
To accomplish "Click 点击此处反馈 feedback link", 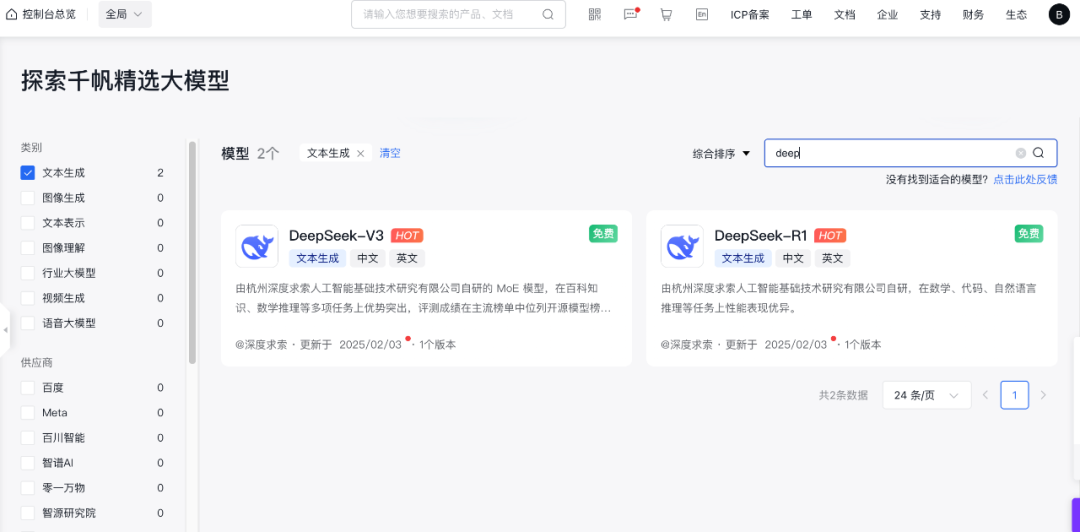I will pyautogui.click(x=1025, y=179).
